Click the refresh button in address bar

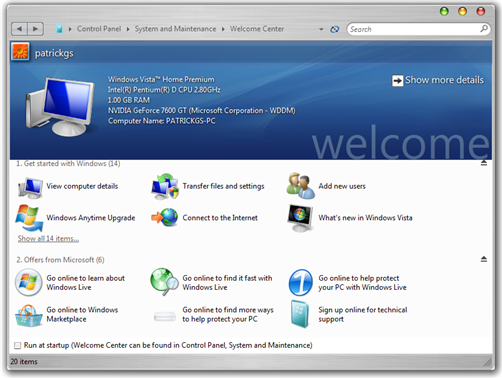point(334,29)
